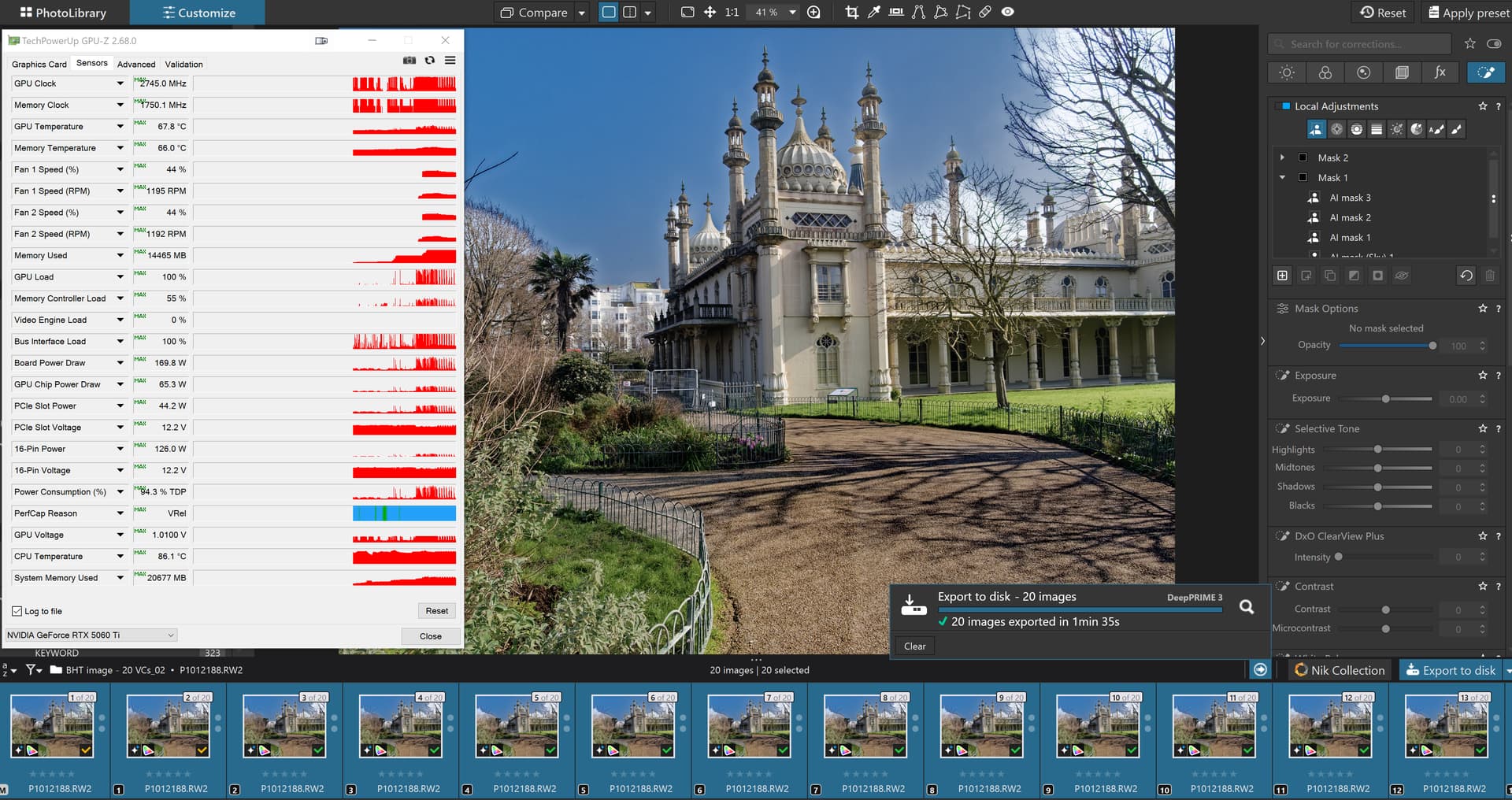Open the 41 % zoom level dropdown

coord(792,12)
